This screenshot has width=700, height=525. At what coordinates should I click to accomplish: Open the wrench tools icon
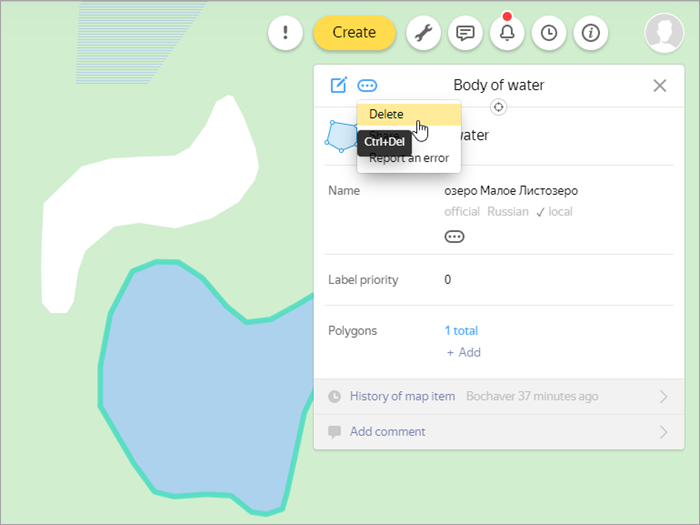coord(423,33)
